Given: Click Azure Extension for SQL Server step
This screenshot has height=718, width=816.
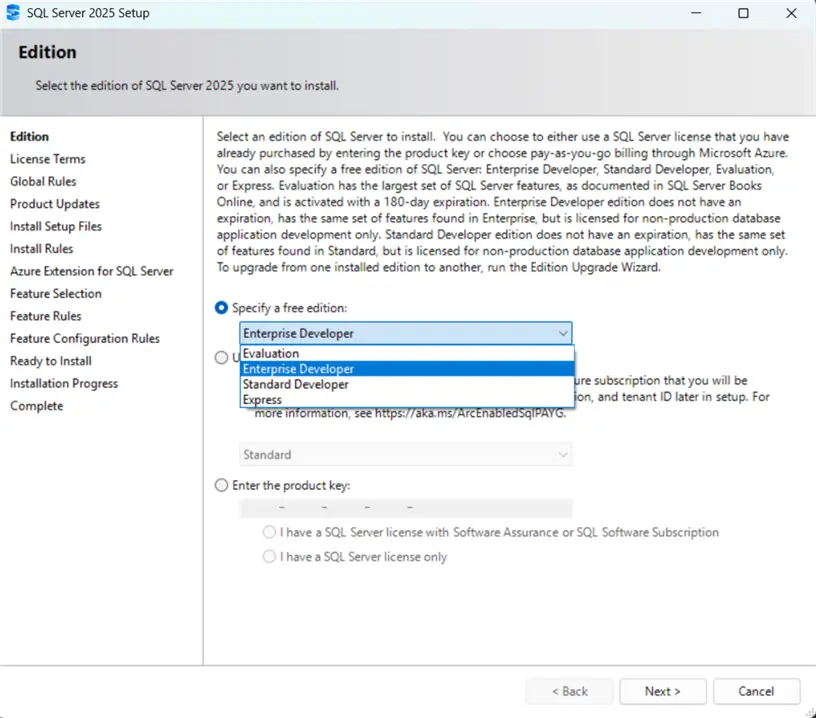Looking at the screenshot, I should point(92,271).
